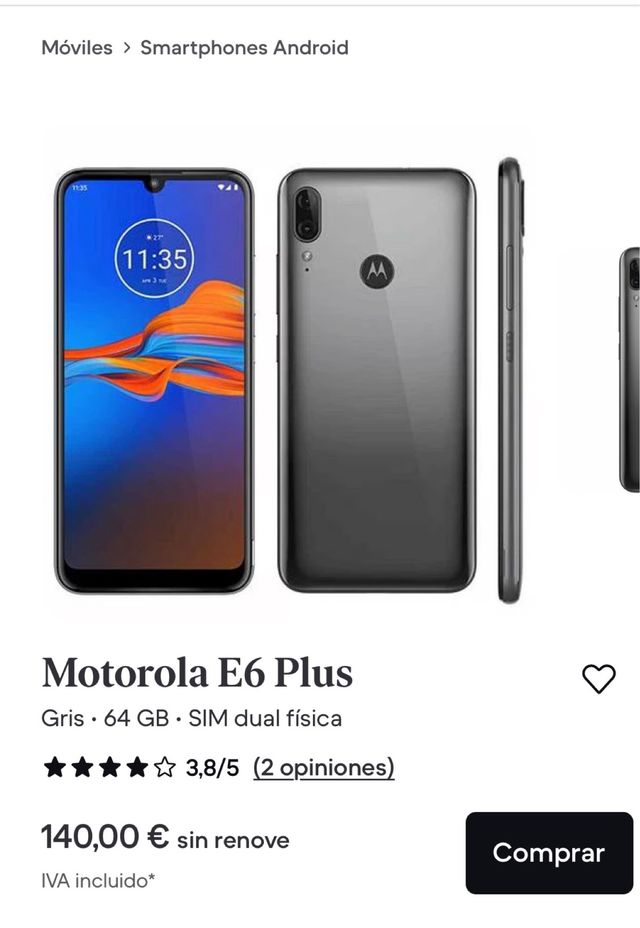This screenshot has height=928, width=640.
Task: Open the 2 opiniones reviews link
Action: (x=323, y=768)
